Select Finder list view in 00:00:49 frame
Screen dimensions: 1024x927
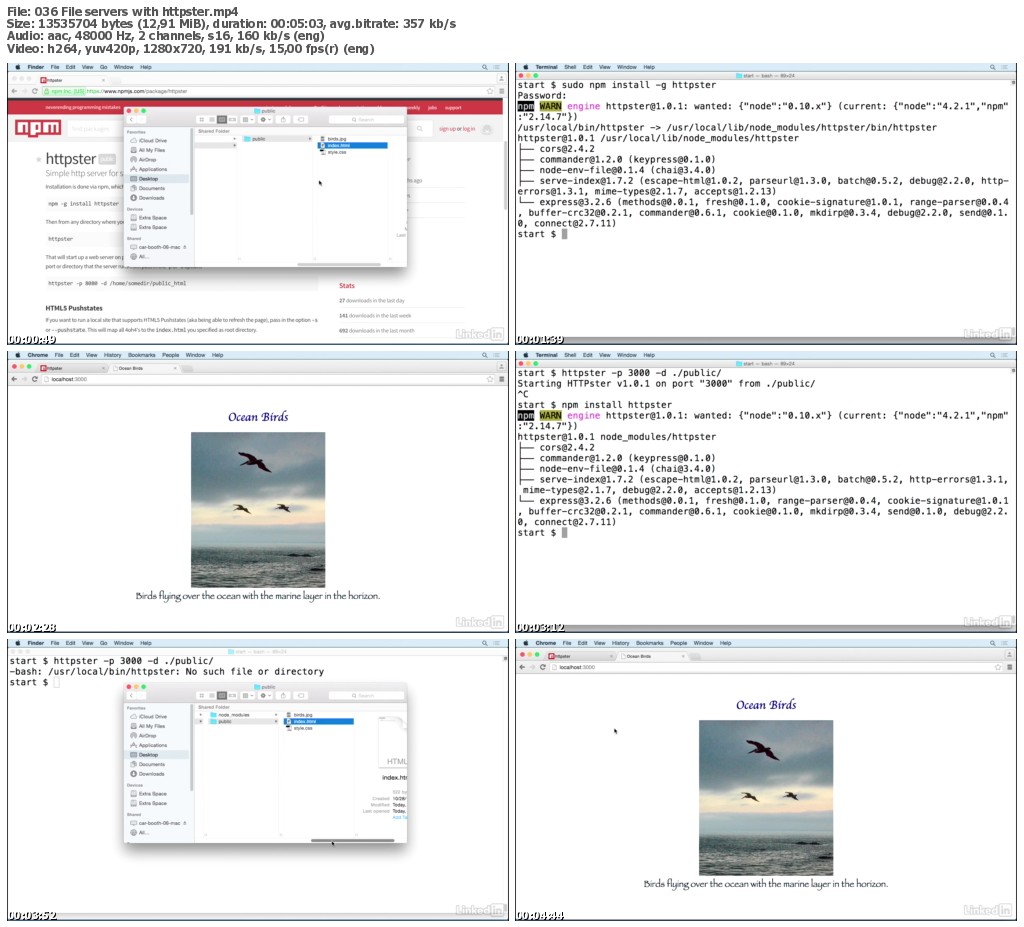click(x=212, y=120)
